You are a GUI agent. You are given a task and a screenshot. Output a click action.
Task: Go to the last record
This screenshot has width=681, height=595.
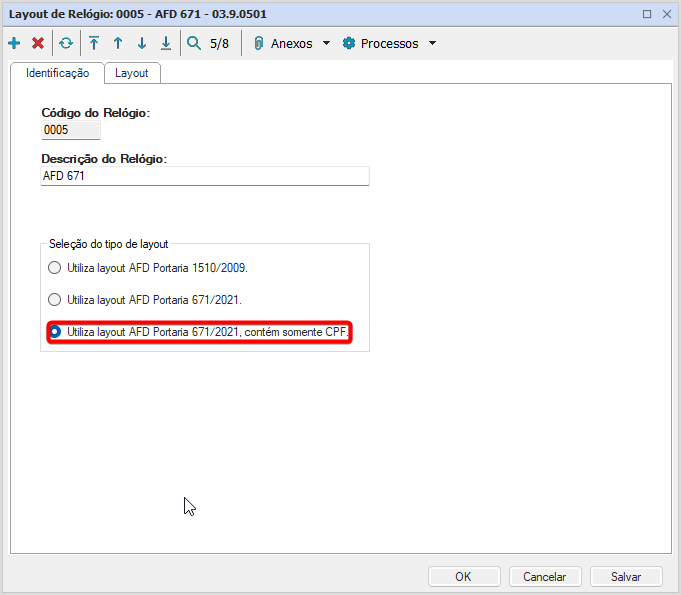[166, 43]
